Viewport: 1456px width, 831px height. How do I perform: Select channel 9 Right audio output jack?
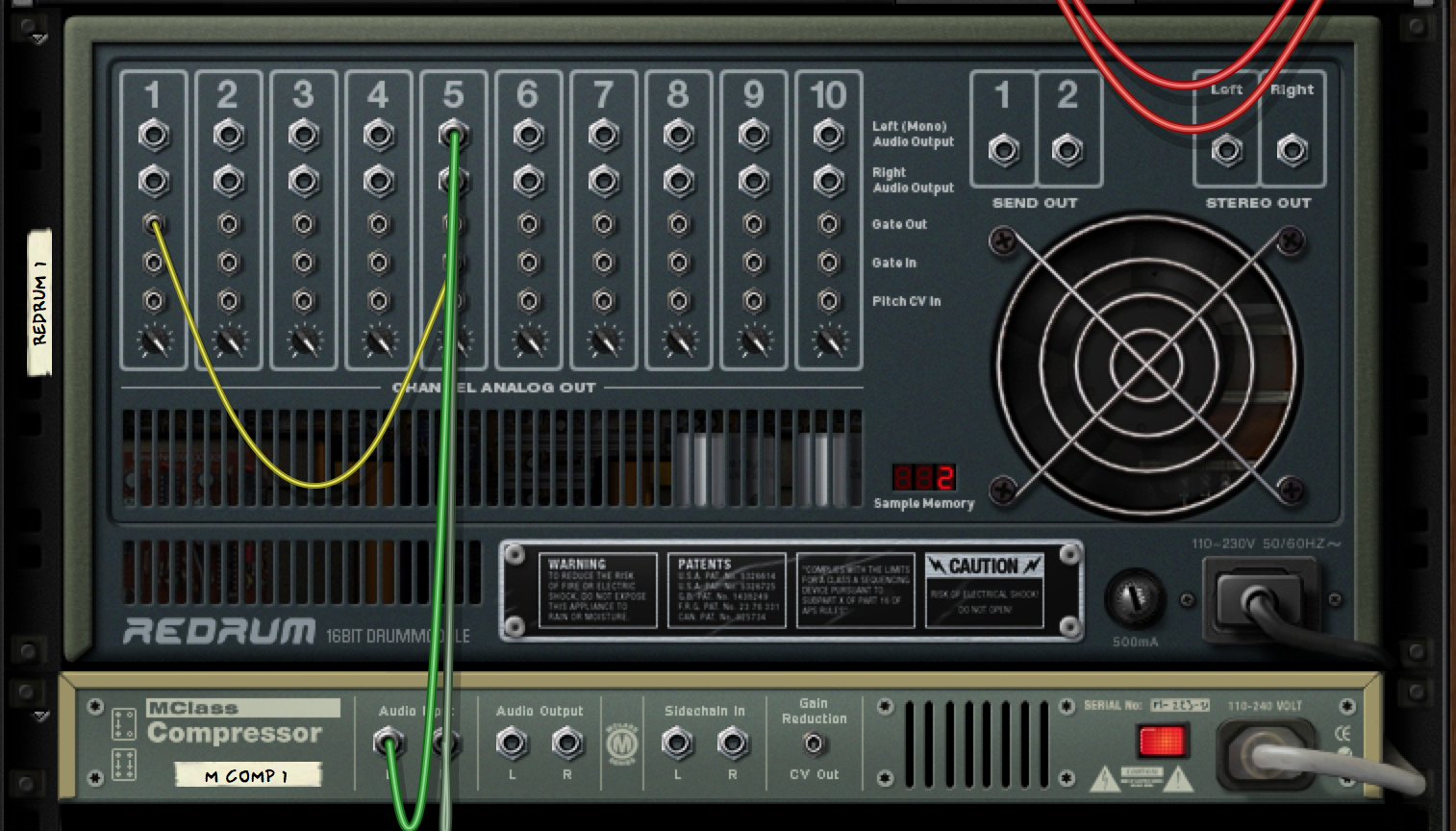coord(754,181)
